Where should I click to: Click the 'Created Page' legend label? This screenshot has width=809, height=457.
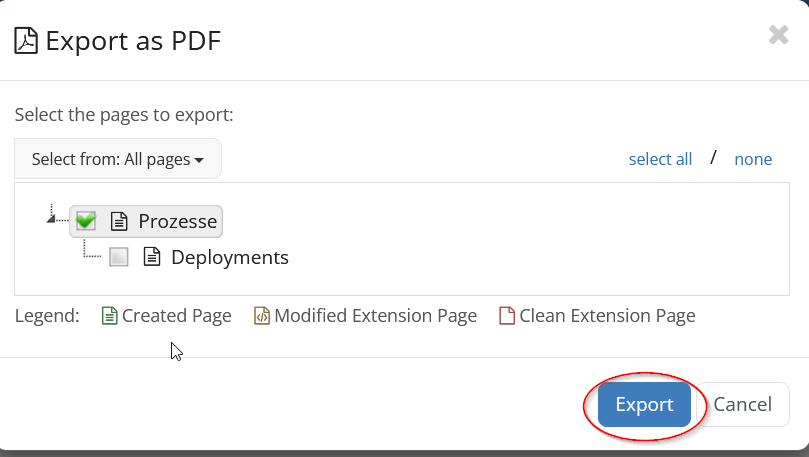pos(177,316)
